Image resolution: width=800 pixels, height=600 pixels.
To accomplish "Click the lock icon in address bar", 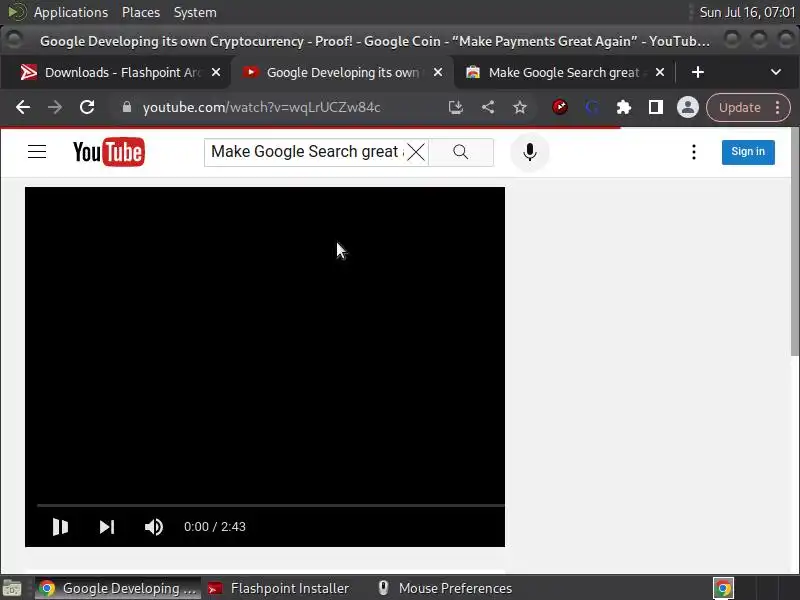I will pyautogui.click(x=127, y=107).
